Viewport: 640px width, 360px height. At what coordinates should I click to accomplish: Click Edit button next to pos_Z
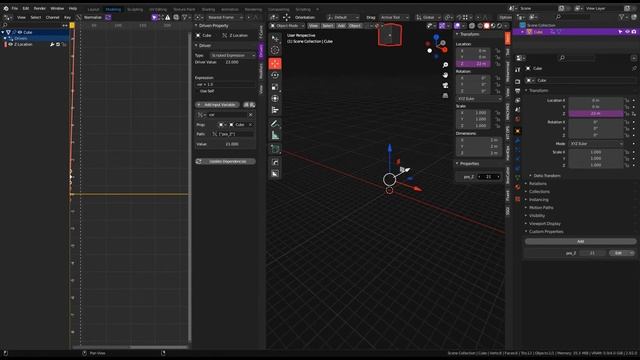coord(621,253)
